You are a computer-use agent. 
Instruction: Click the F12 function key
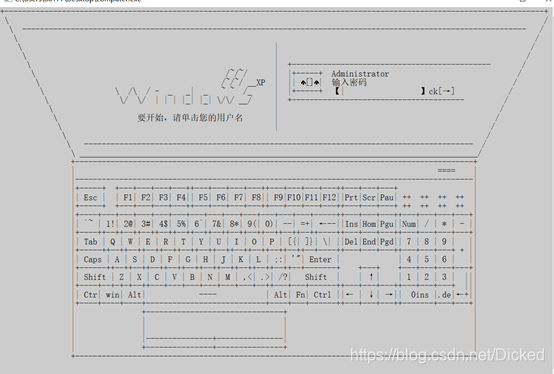click(x=329, y=197)
